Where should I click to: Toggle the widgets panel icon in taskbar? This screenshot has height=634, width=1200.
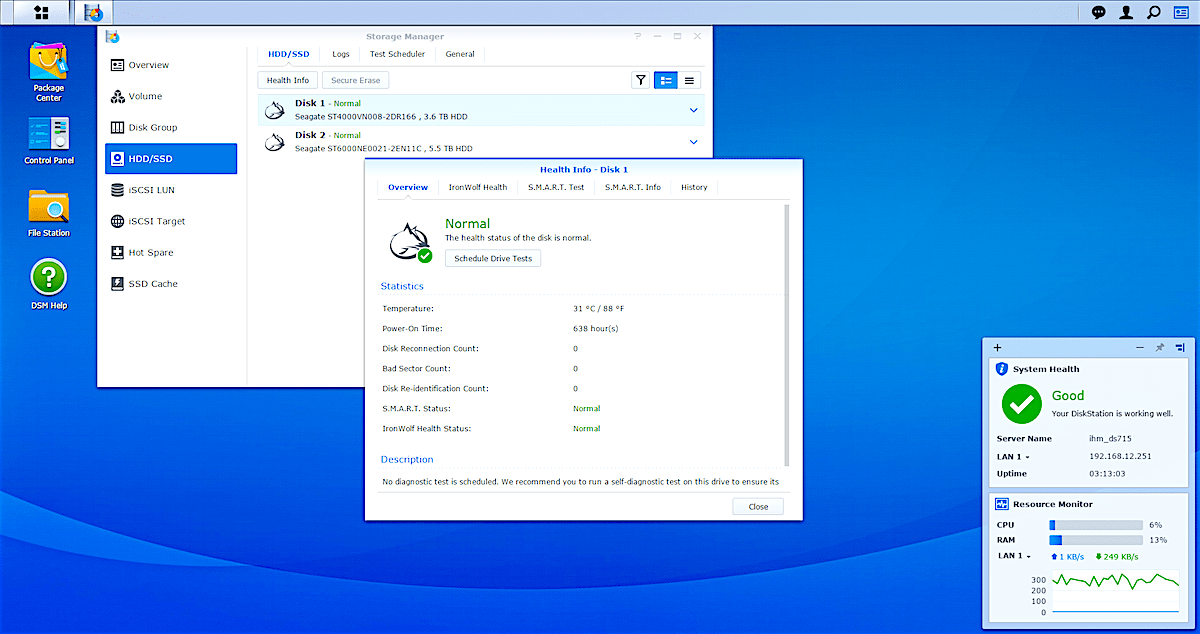pos(1181,13)
